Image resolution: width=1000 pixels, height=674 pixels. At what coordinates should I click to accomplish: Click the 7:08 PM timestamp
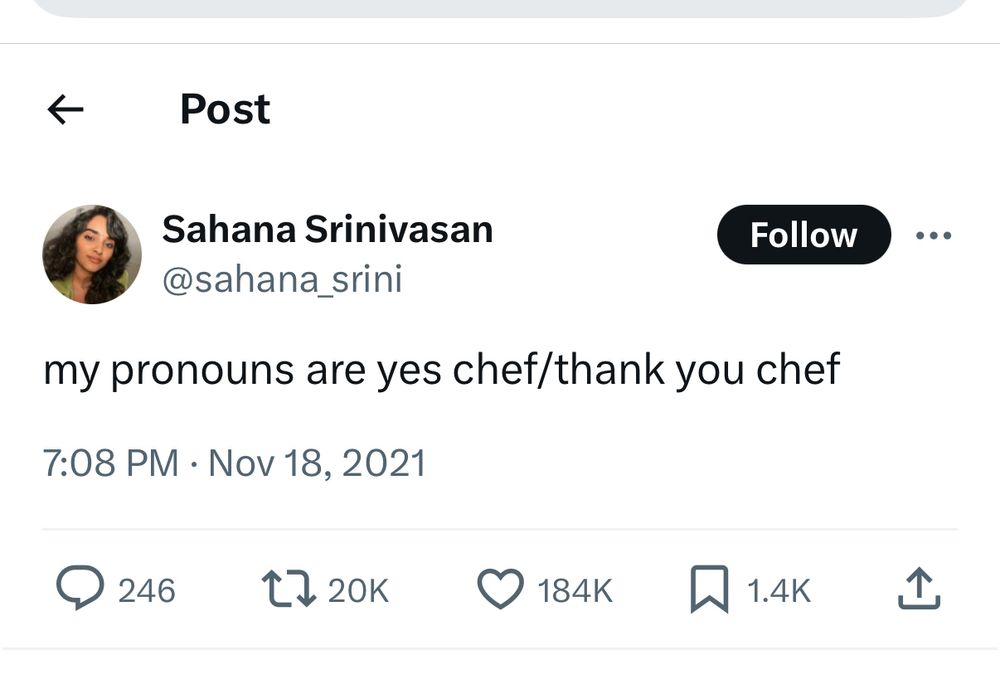pos(111,463)
